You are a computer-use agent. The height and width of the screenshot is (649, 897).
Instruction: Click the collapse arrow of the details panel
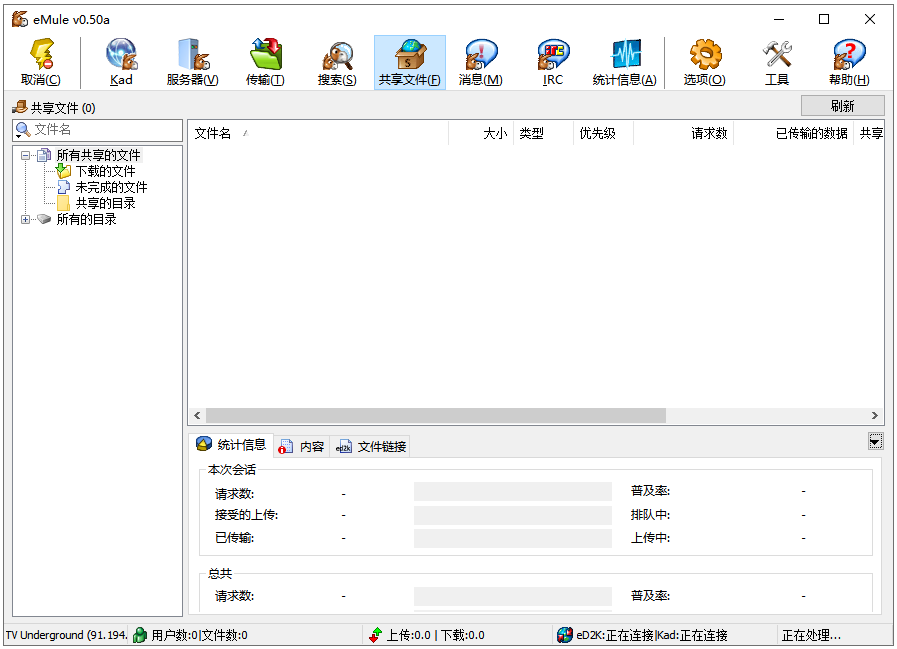(875, 441)
